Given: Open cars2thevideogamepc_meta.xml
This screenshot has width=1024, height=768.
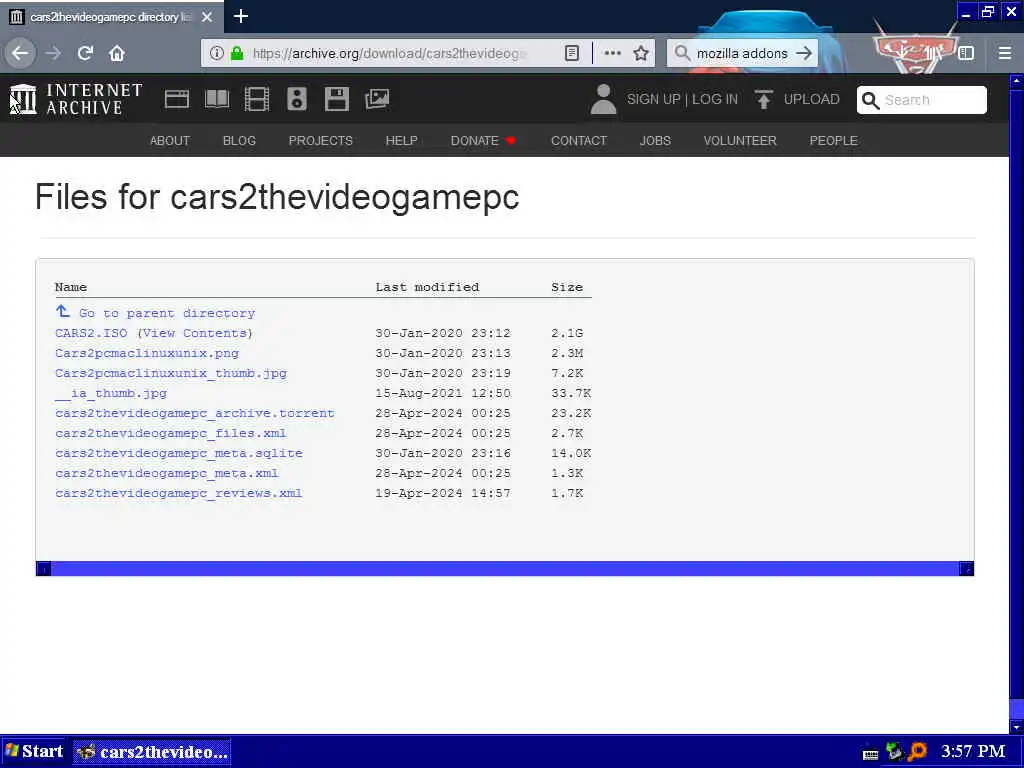Looking at the screenshot, I should tap(167, 473).
